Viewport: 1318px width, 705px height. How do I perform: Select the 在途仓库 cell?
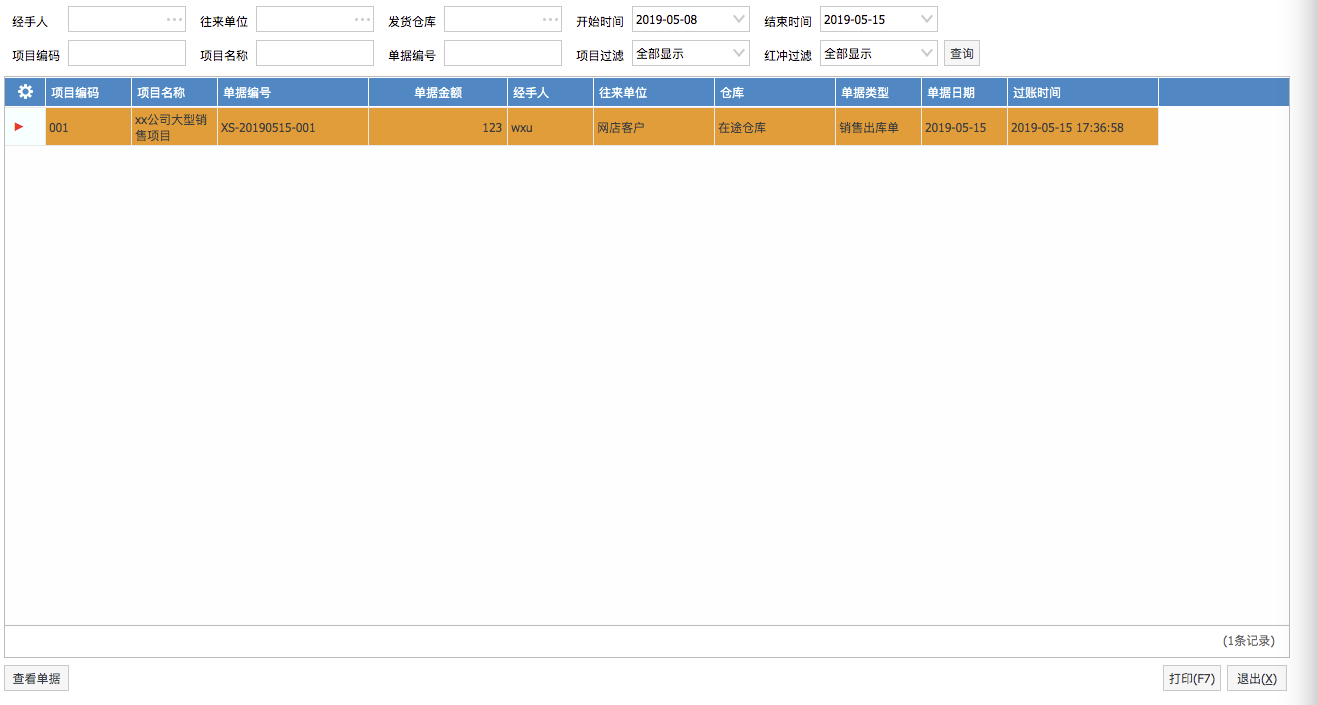pos(775,127)
